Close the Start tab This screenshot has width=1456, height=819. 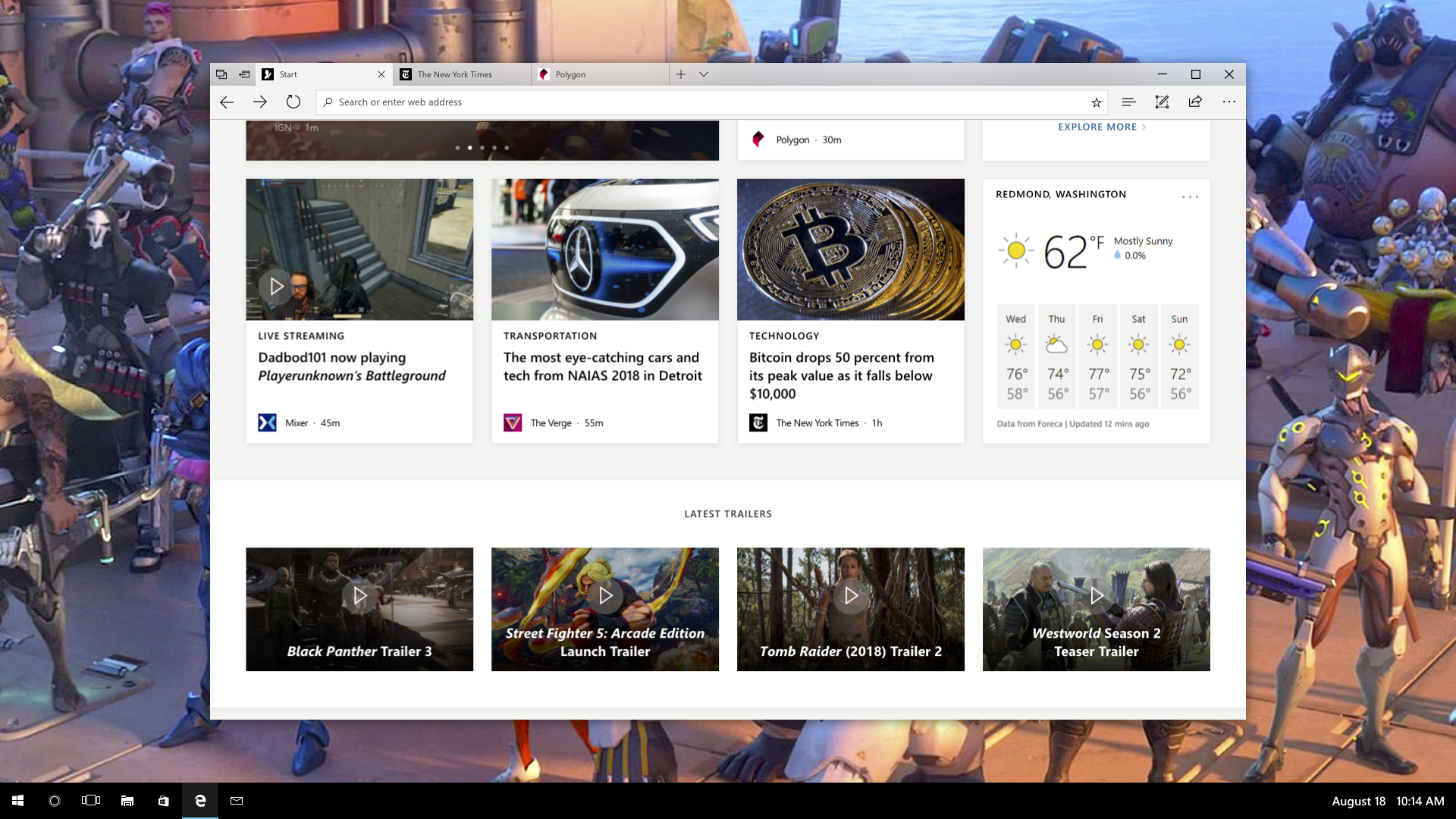tap(381, 74)
